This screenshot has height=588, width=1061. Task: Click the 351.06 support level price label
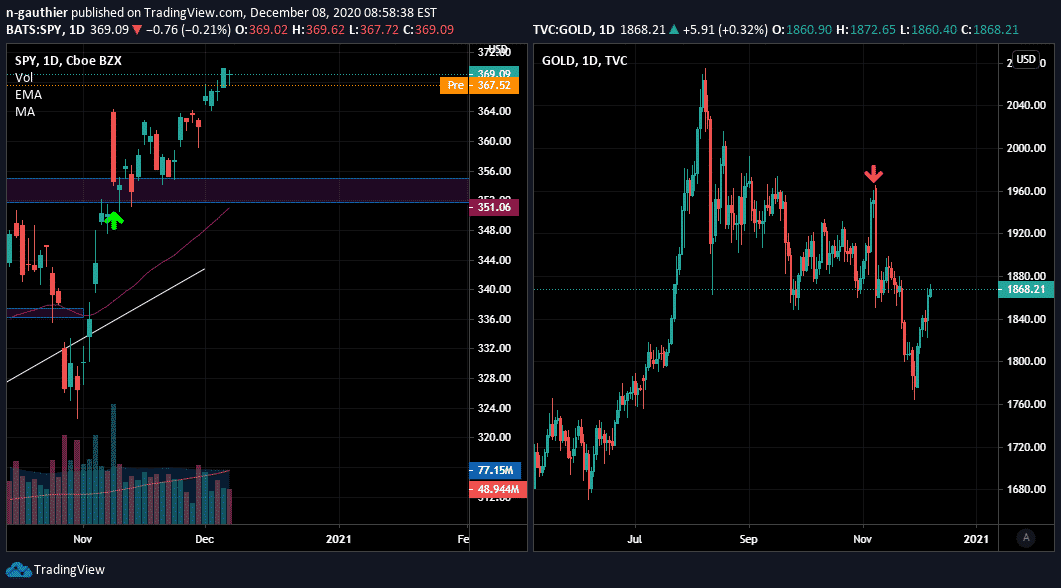click(494, 207)
